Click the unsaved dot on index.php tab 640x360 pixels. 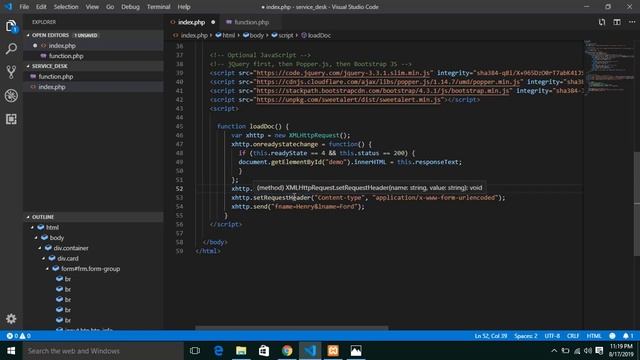point(213,22)
